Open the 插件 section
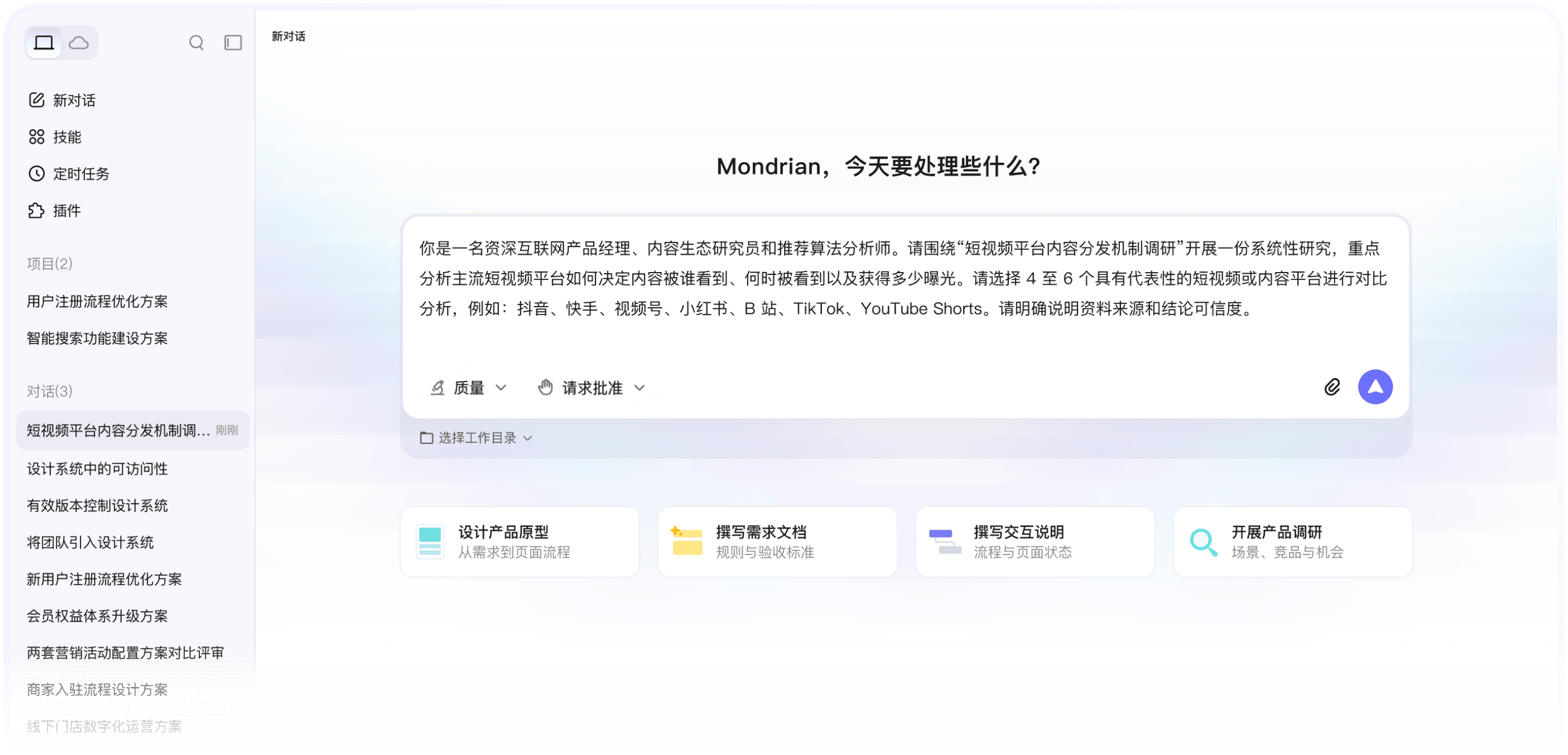This screenshot has height=755, width=1568. 55,211
